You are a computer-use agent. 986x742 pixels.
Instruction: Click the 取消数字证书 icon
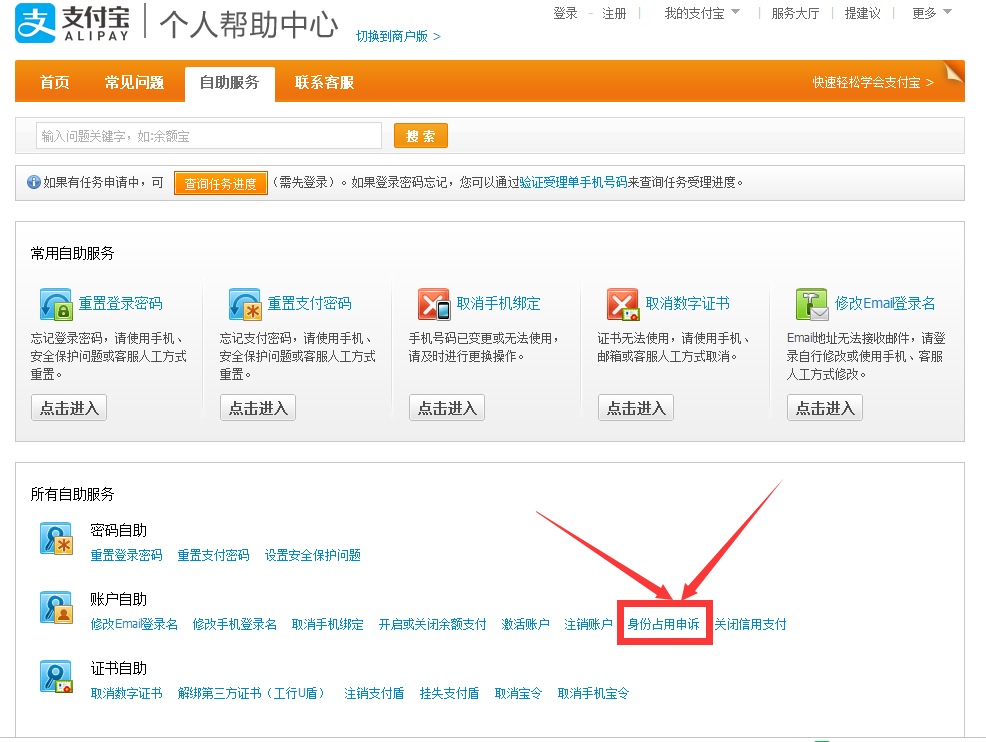pos(623,304)
